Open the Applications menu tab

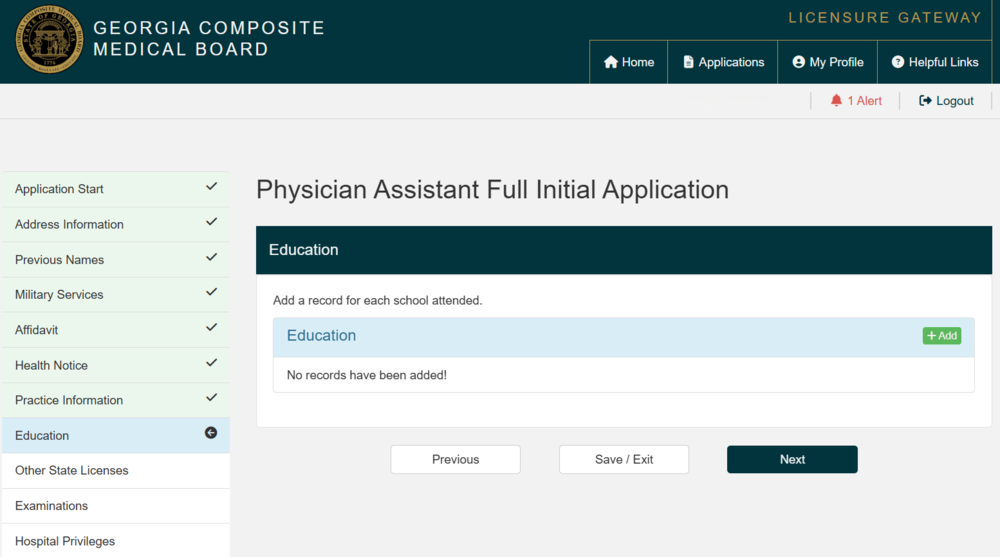click(723, 62)
